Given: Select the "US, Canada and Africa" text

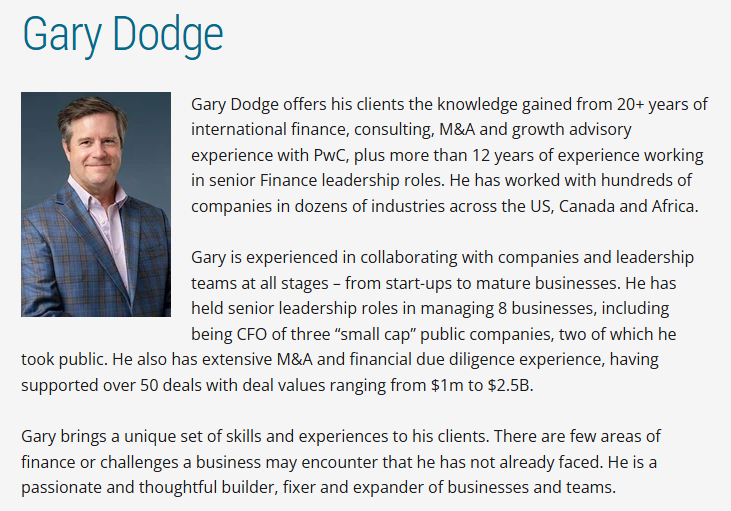Looking at the screenshot, I should point(623,208).
